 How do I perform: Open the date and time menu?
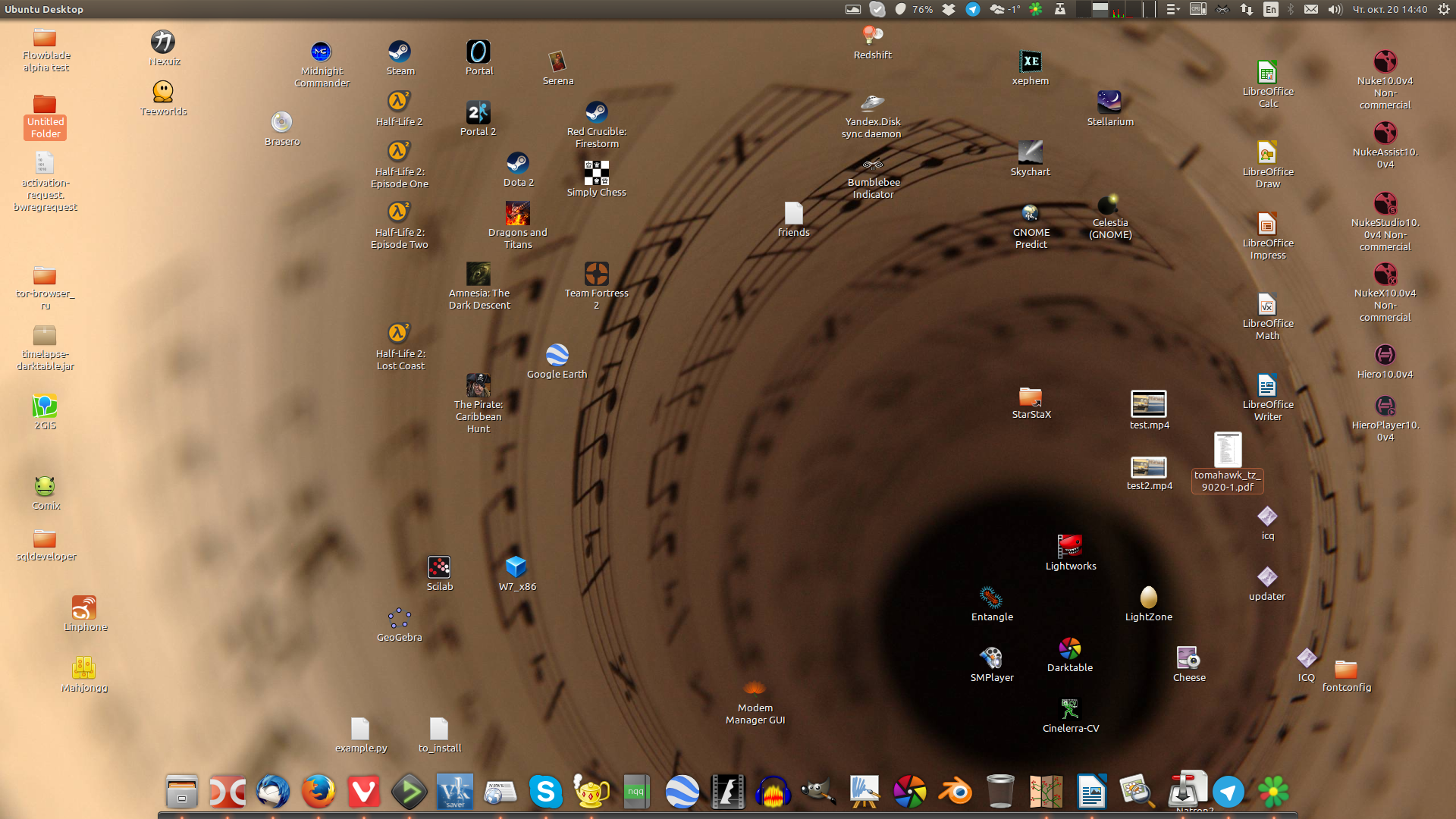[x=1390, y=9]
